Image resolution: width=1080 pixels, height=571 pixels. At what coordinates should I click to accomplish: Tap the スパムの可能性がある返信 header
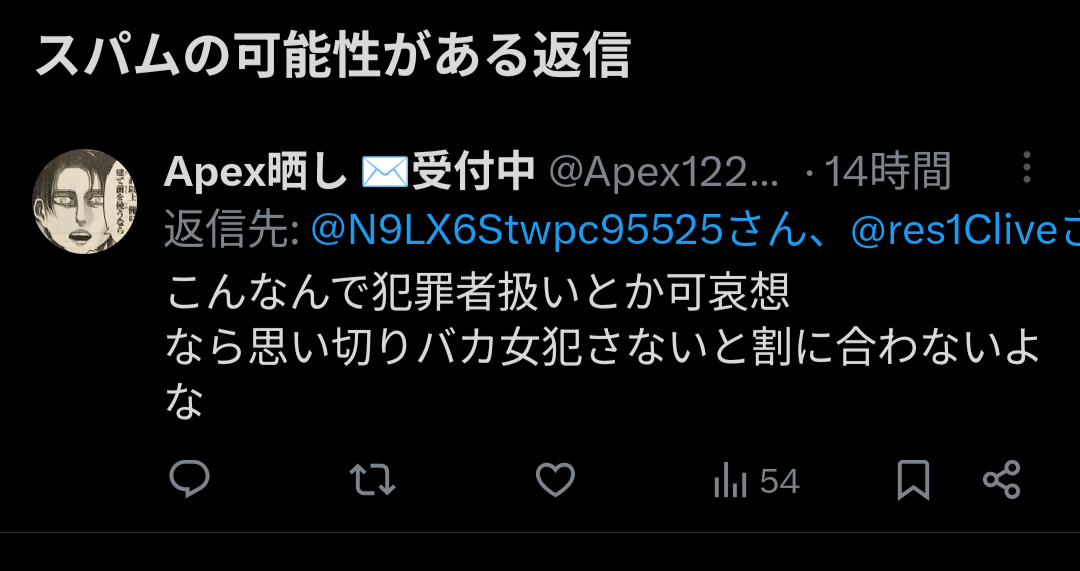[x=333, y=56]
